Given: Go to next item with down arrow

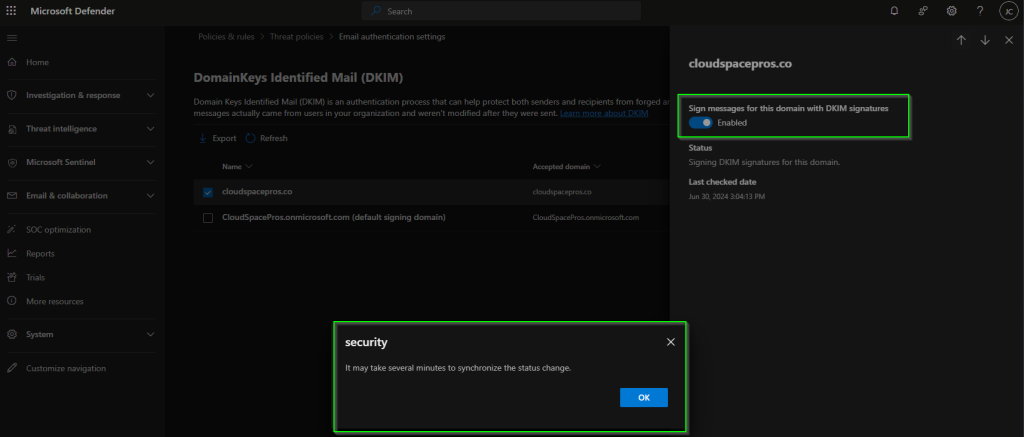Looking at the screenshot, I should 985,40.
